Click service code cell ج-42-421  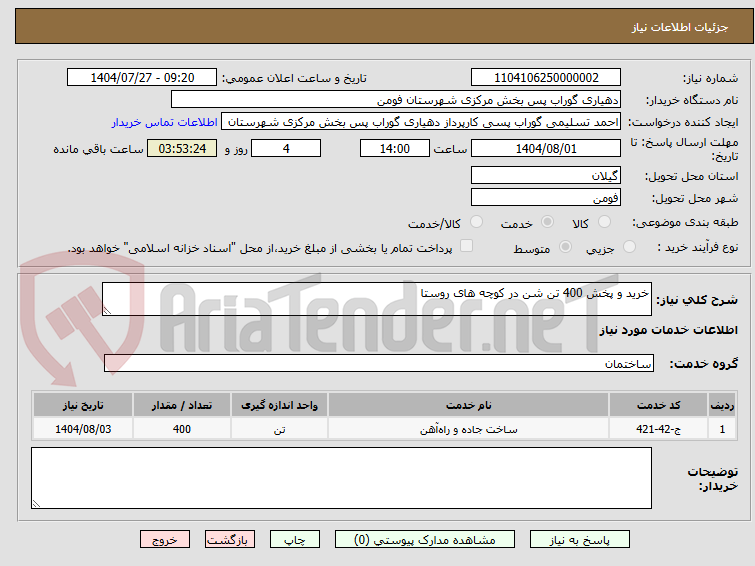tap(658, 429)
